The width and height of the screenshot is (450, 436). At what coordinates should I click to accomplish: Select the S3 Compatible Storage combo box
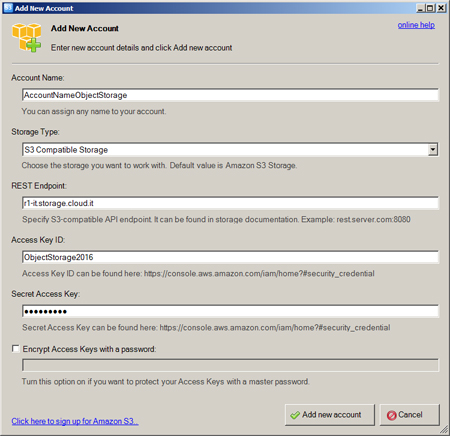click(x=230, y=150)
